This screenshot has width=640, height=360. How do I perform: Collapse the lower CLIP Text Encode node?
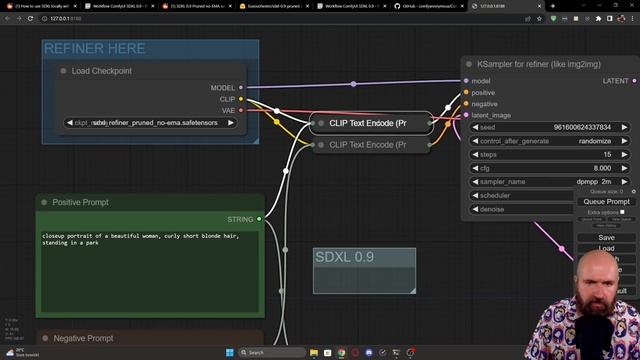pyautogui.click(x=321, y=145)
